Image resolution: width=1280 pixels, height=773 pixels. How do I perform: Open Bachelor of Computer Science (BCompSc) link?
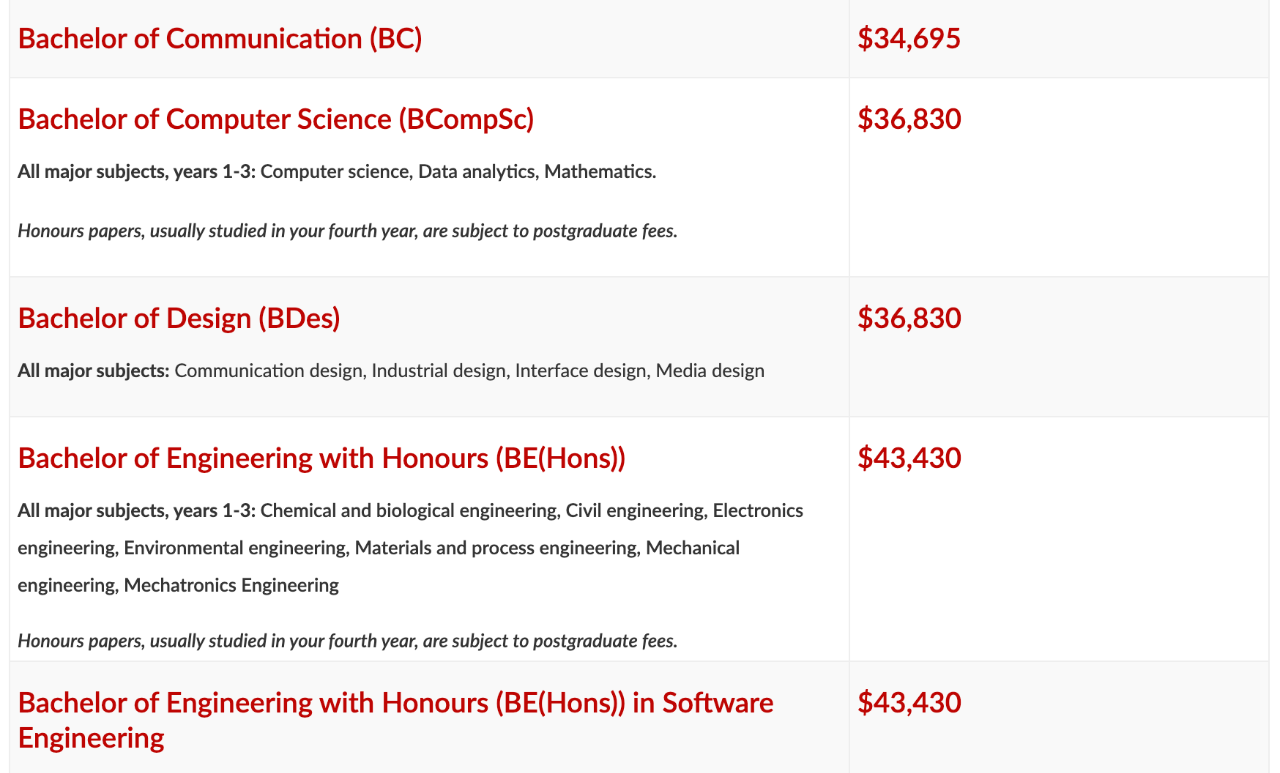(x=276, y=119)
